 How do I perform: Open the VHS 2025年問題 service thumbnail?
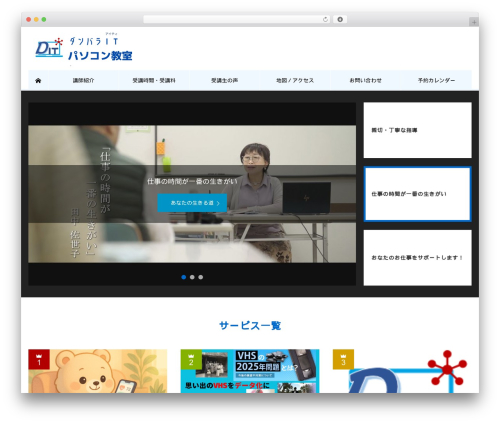[x=250, y=371]
